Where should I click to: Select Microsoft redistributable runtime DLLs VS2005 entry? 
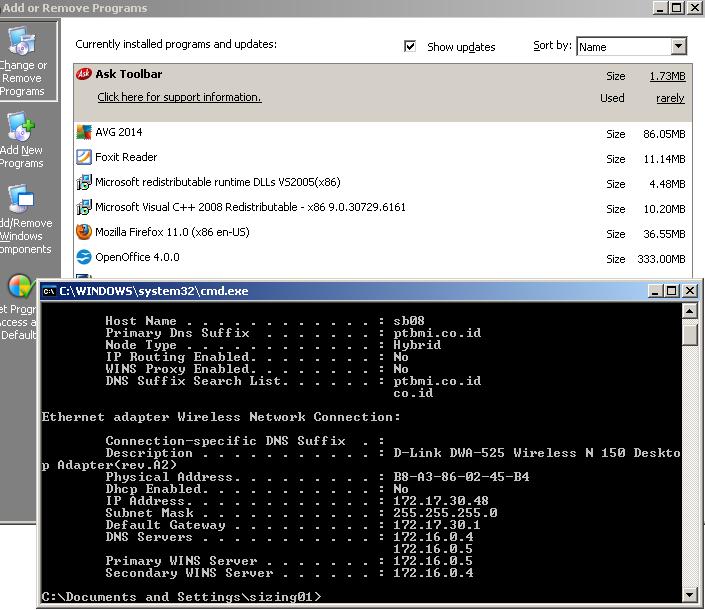click(217, 182)
